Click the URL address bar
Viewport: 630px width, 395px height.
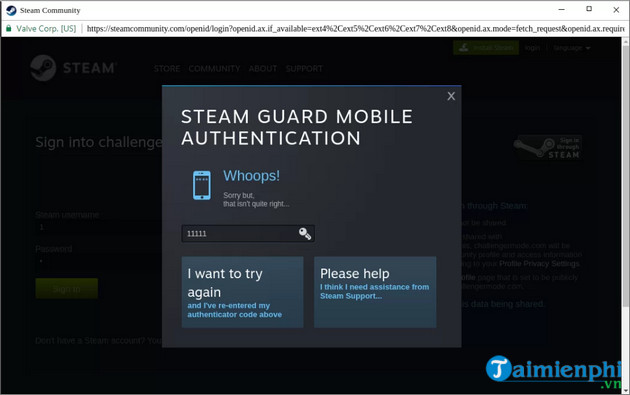tap(355, 29)
